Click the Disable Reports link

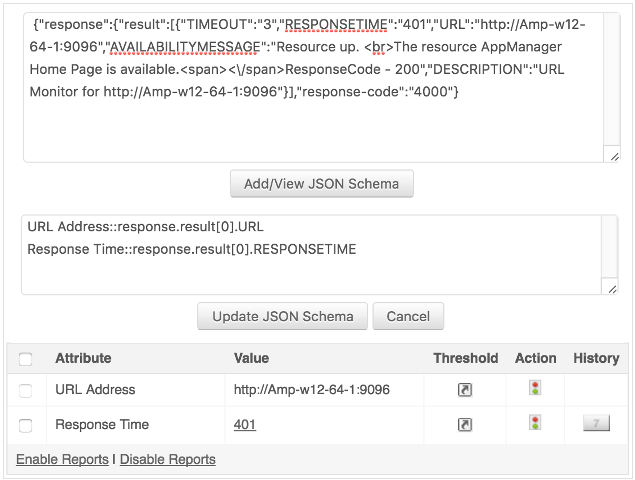[167, 460]
